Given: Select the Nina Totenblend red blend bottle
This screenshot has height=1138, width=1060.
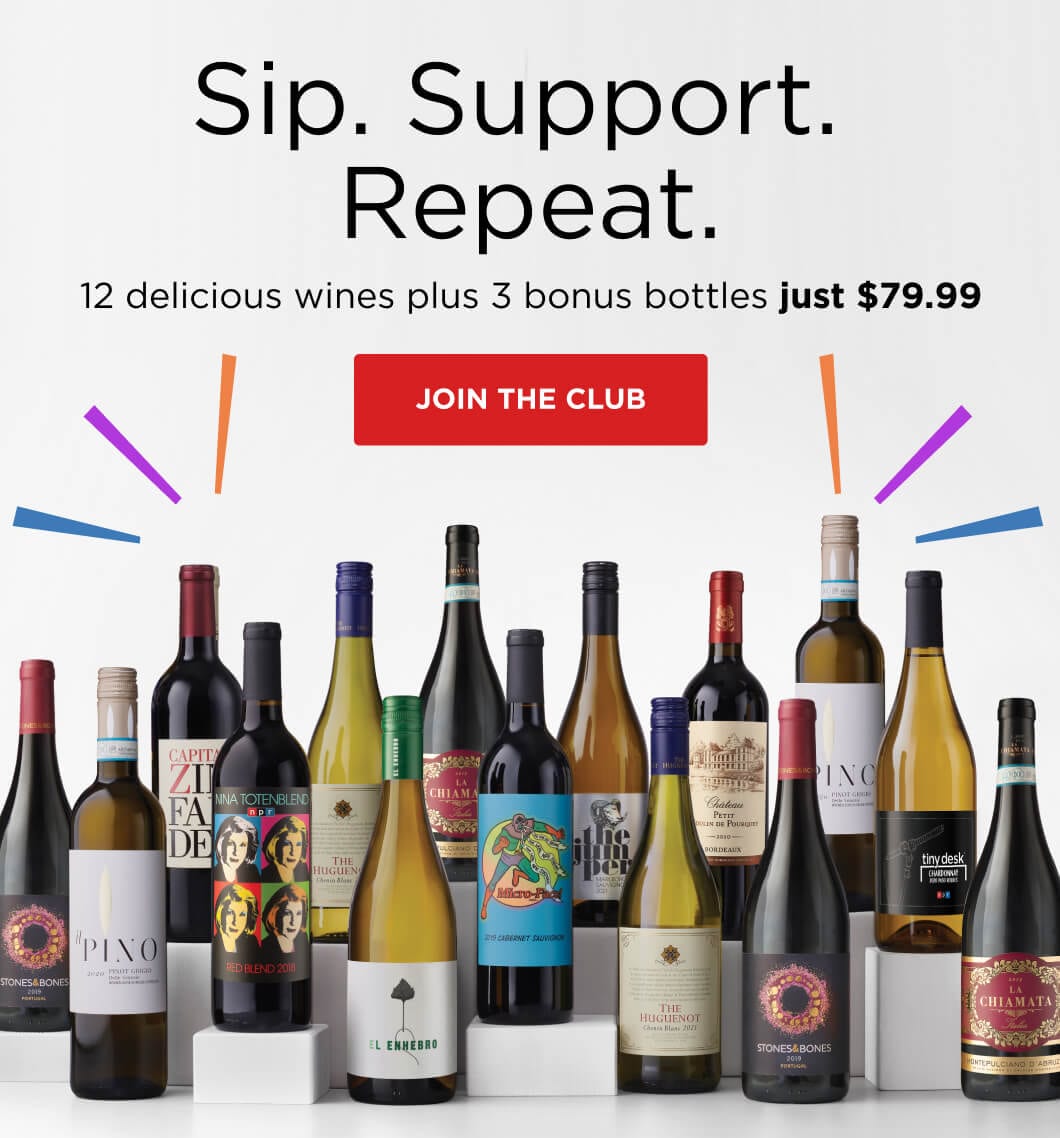Looking at the screenshot, I should 262,826.
